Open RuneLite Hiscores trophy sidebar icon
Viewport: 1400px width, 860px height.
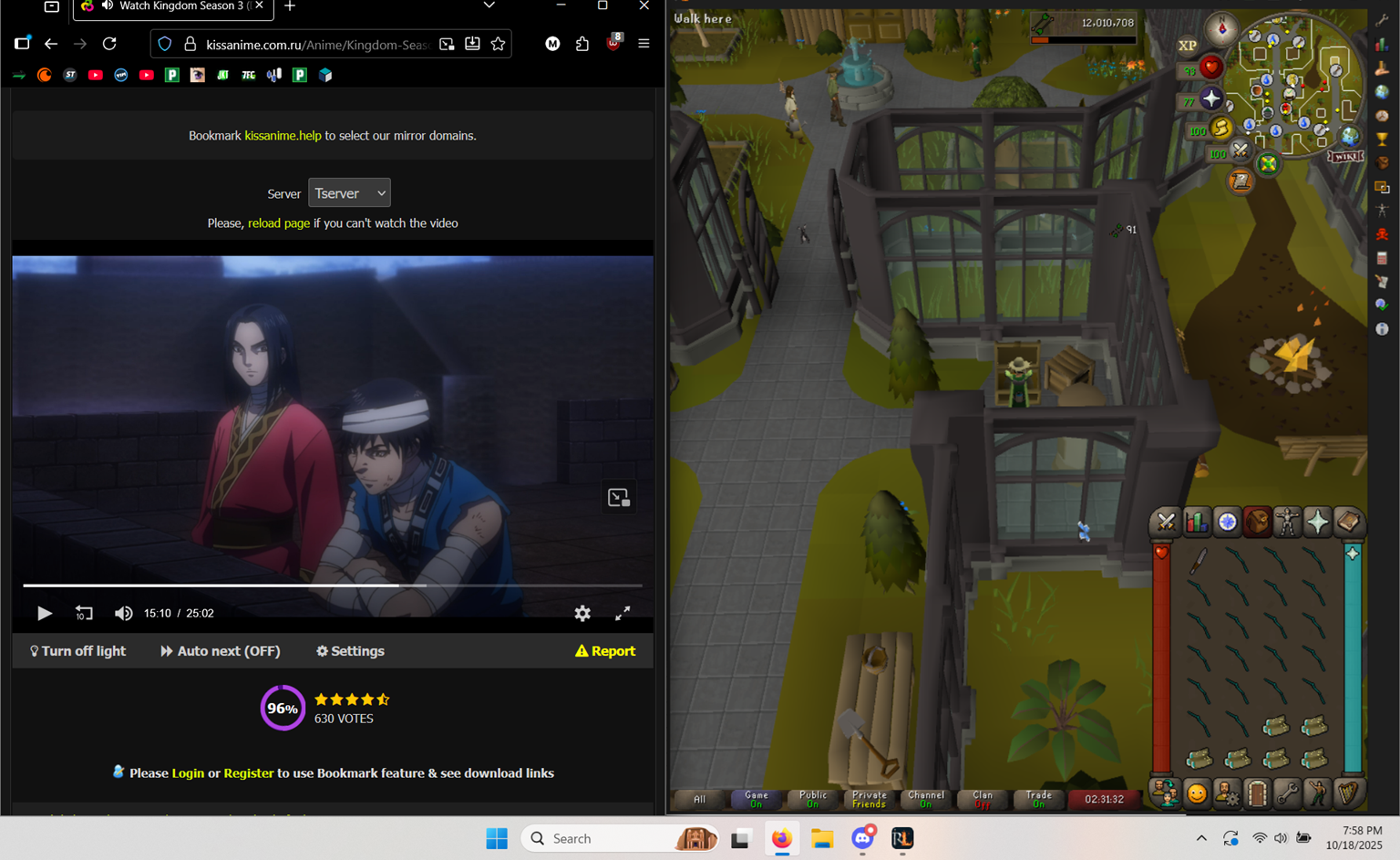[1383, 139]
